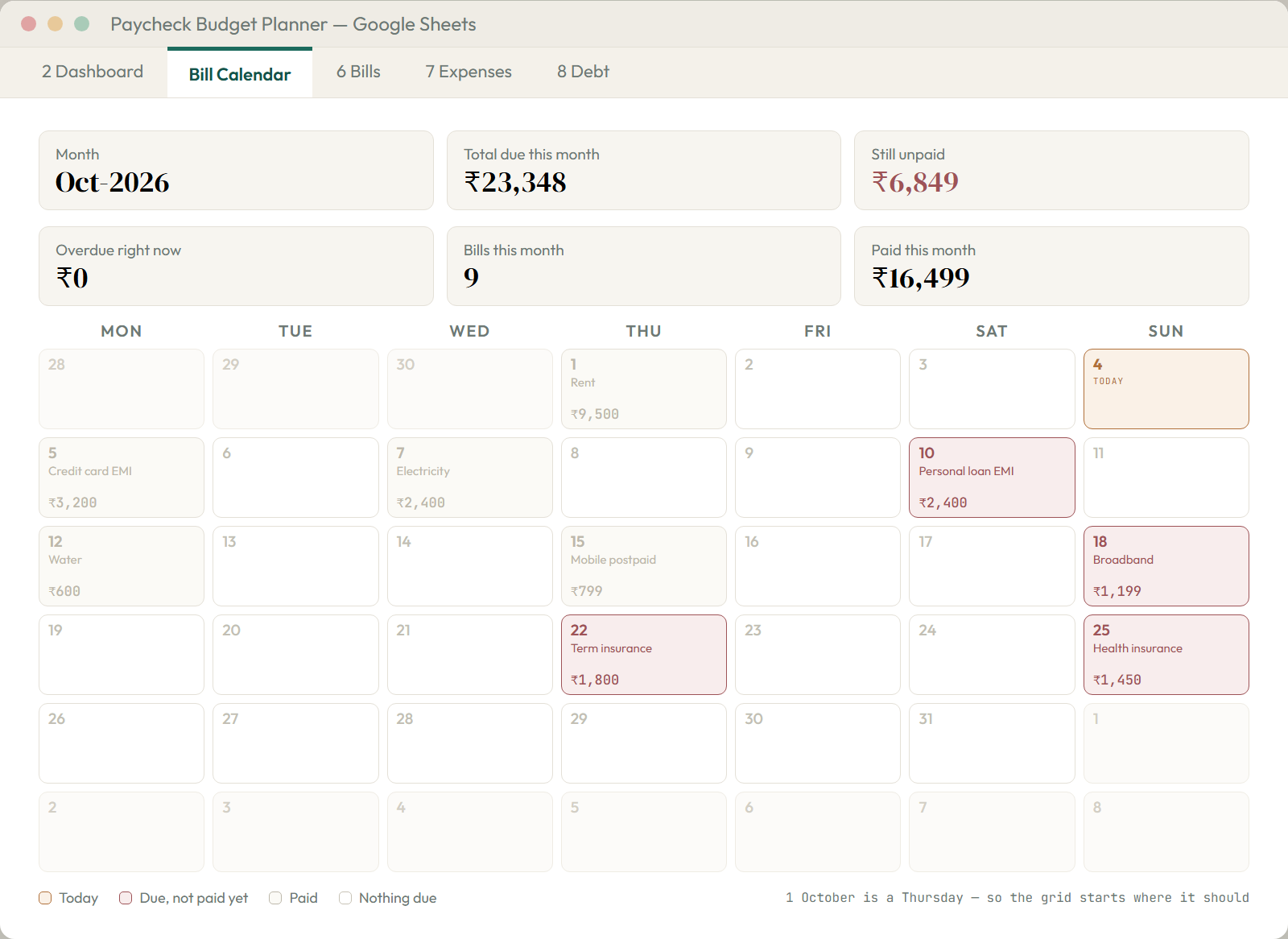Select the Rent bill on day 1
The image size is (1288, 939).
point(644,389)
